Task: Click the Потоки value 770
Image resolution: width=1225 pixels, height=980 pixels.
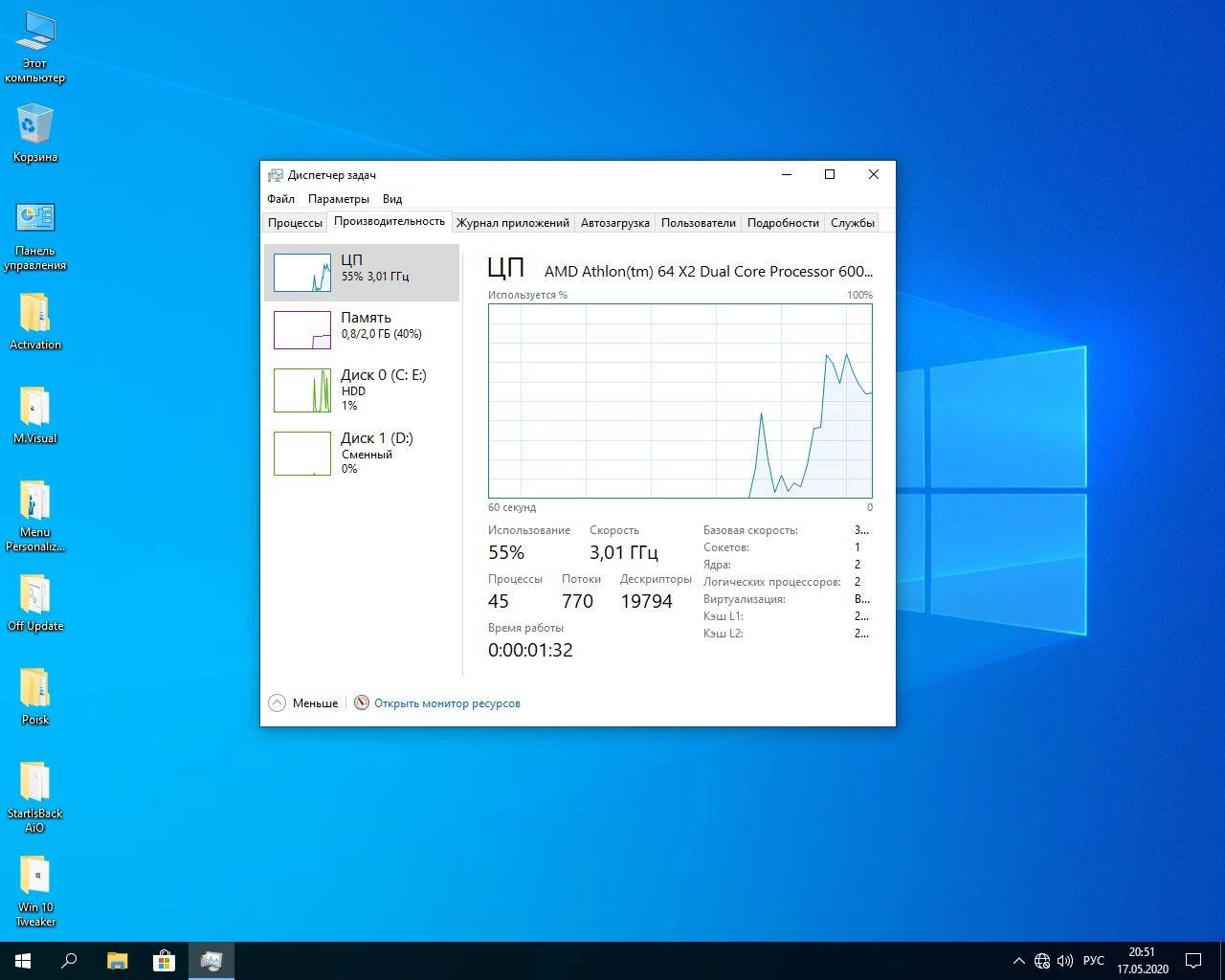Action: coord(578,601)
